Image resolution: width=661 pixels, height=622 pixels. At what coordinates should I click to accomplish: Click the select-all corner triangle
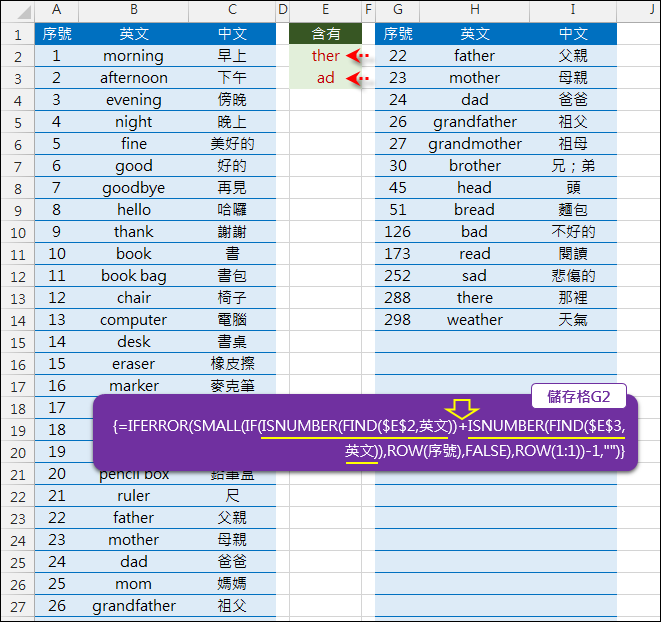23,12
